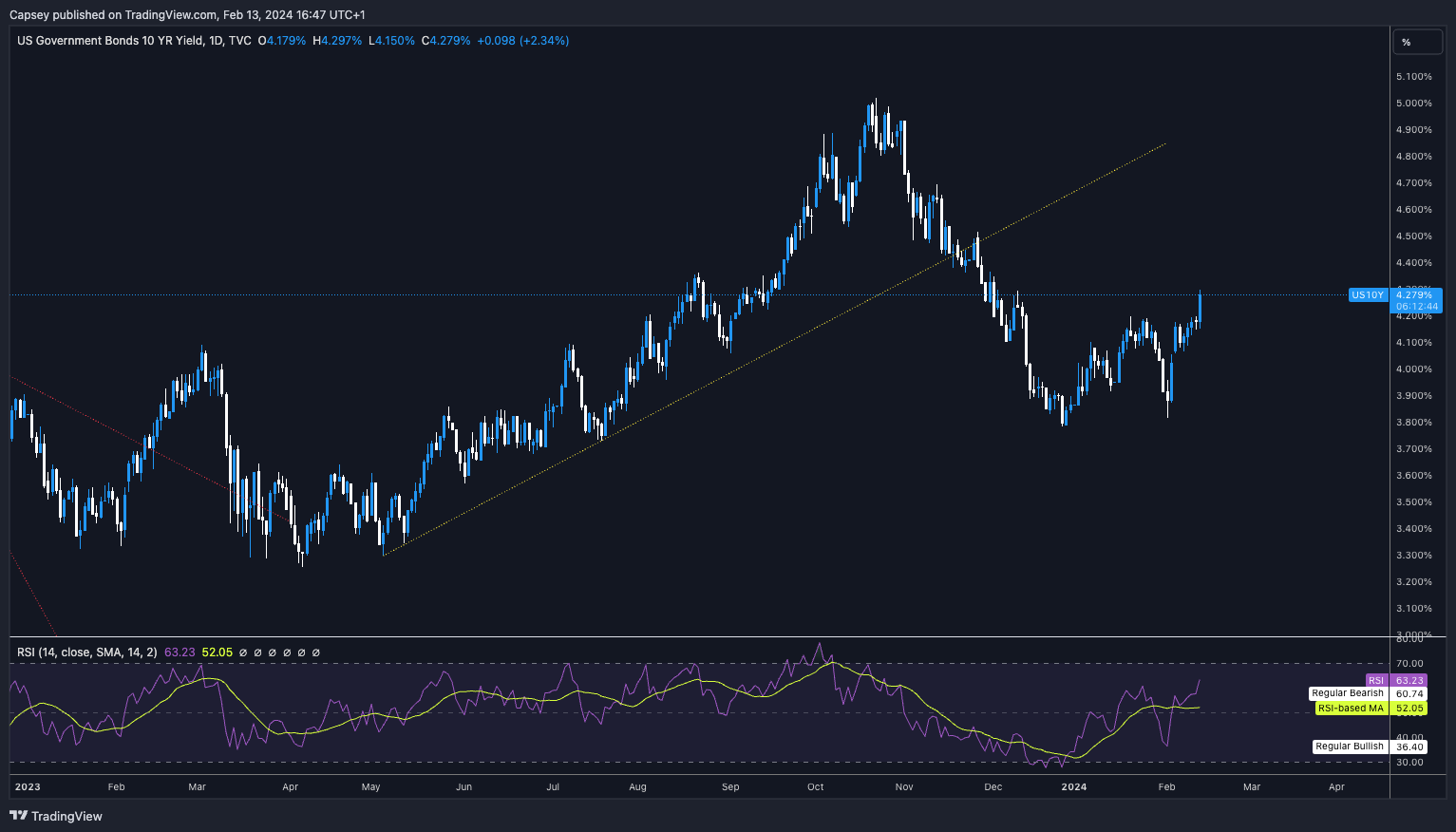Click the TVC exchange label in title
The image size is (1456, 832).
tap(240, 41)
